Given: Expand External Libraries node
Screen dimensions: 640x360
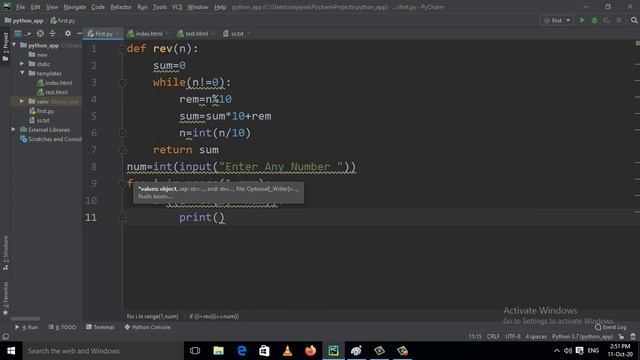Looking at the screenshot, I should [13, 129].
